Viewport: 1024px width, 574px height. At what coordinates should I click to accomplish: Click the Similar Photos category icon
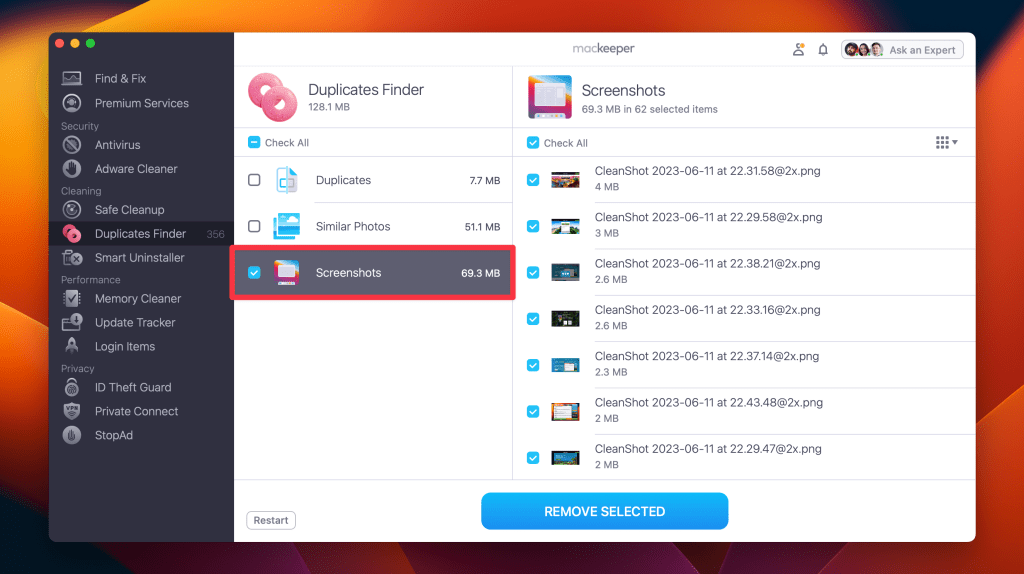(x=287, y=227)
